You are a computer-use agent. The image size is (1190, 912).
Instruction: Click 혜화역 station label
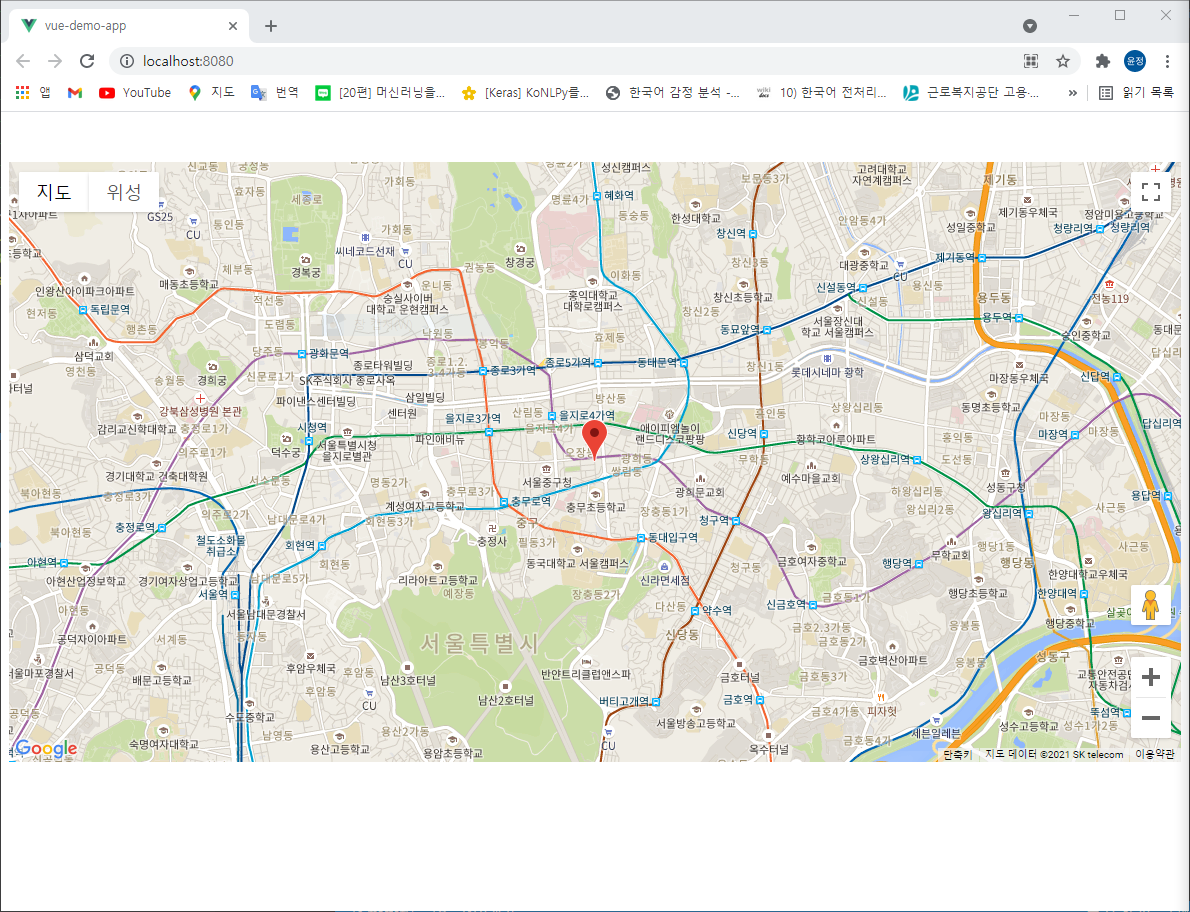[619, 195]
